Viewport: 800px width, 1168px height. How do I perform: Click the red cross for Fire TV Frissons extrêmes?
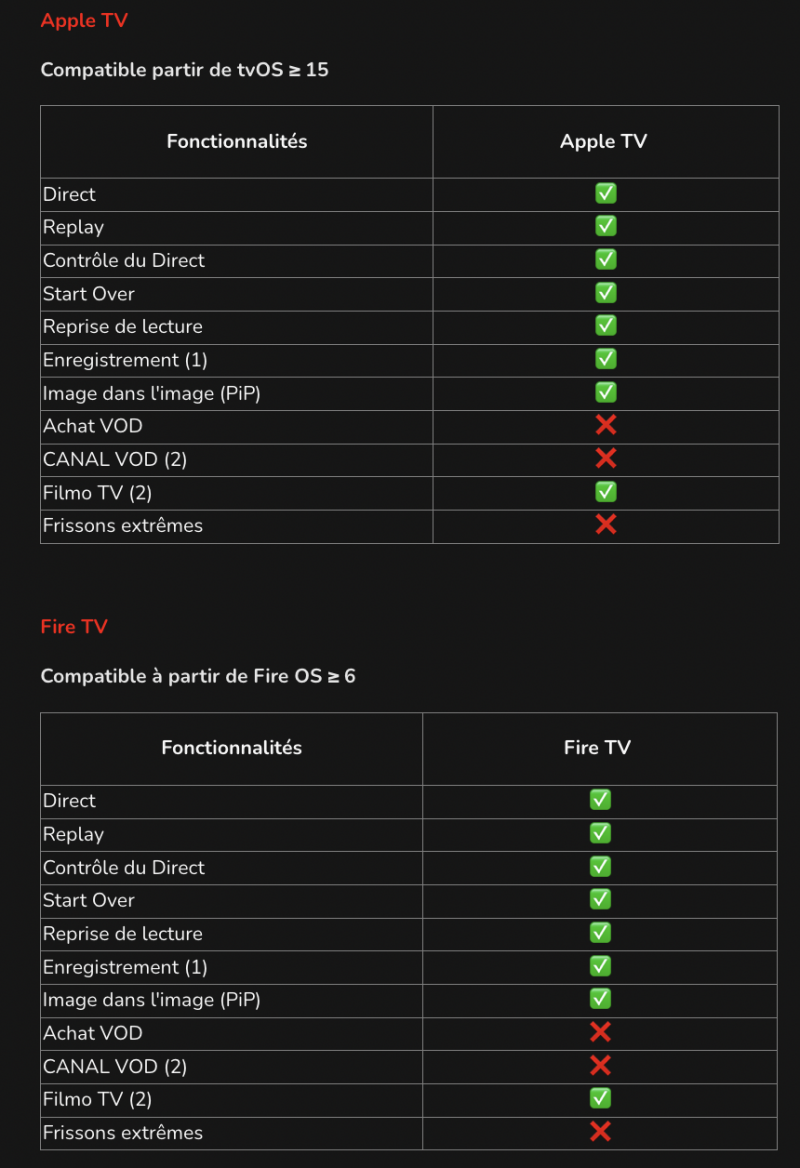click(x=600, y=1132)
